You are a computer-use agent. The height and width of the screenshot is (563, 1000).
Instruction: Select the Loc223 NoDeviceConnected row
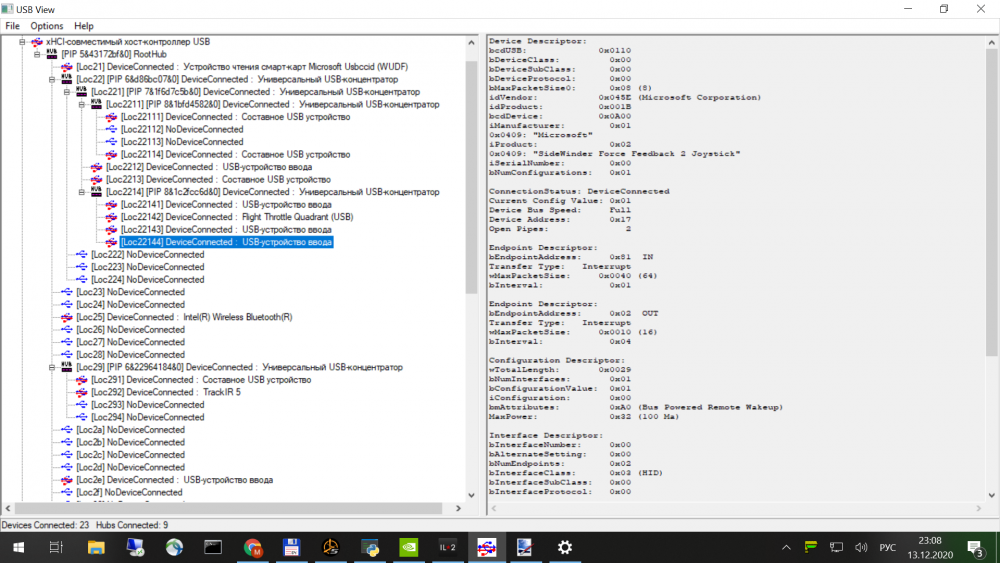pos(147,267)
